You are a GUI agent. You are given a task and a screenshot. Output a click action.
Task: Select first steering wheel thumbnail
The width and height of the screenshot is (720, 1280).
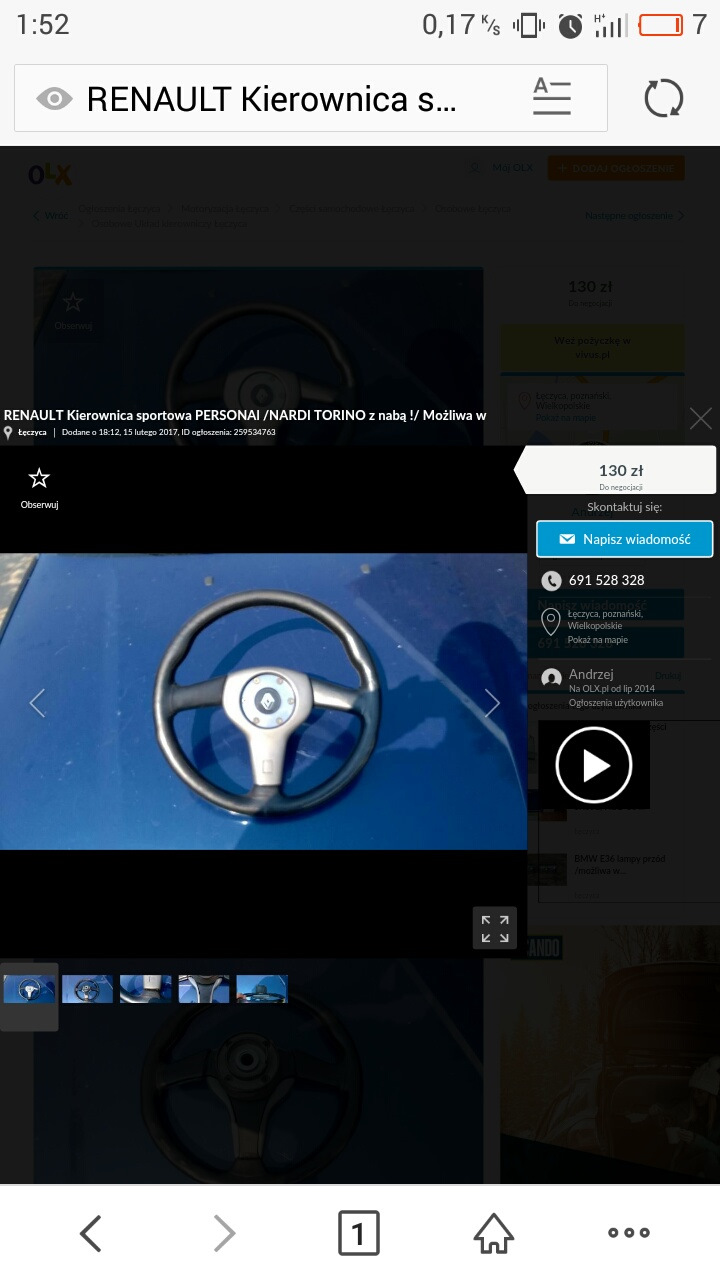click(29, 989)
